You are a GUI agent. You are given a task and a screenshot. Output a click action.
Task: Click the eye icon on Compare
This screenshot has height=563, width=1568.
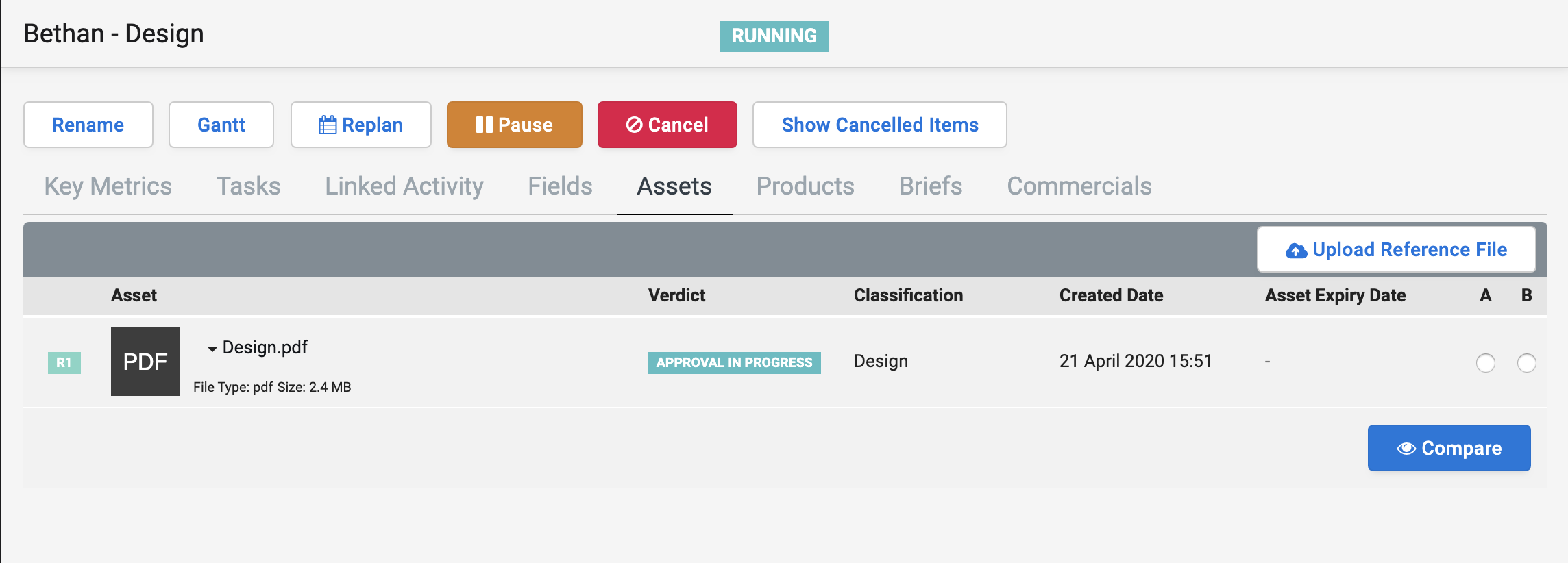point(1406,449)
